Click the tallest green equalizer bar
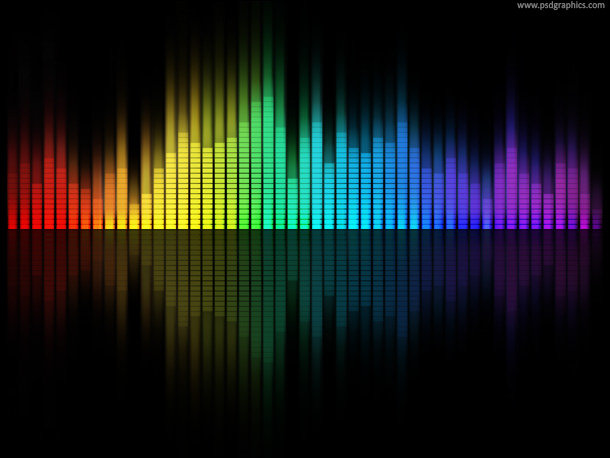Screen dimensions: 610x458 (268, 160)
